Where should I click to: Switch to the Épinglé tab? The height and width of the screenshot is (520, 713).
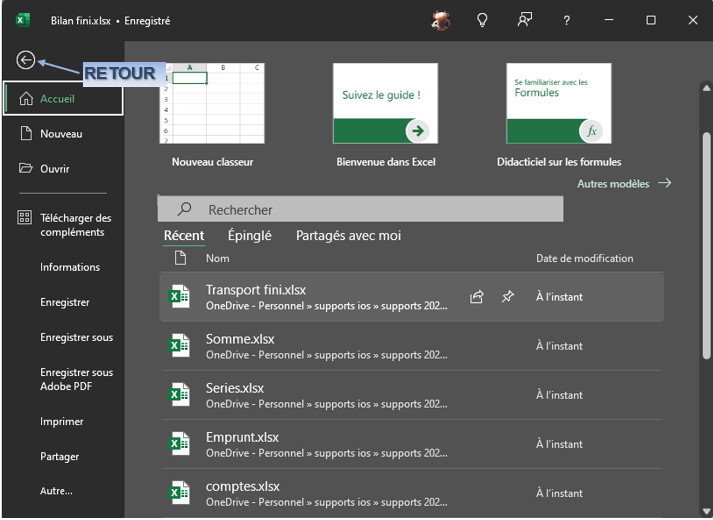250,235
